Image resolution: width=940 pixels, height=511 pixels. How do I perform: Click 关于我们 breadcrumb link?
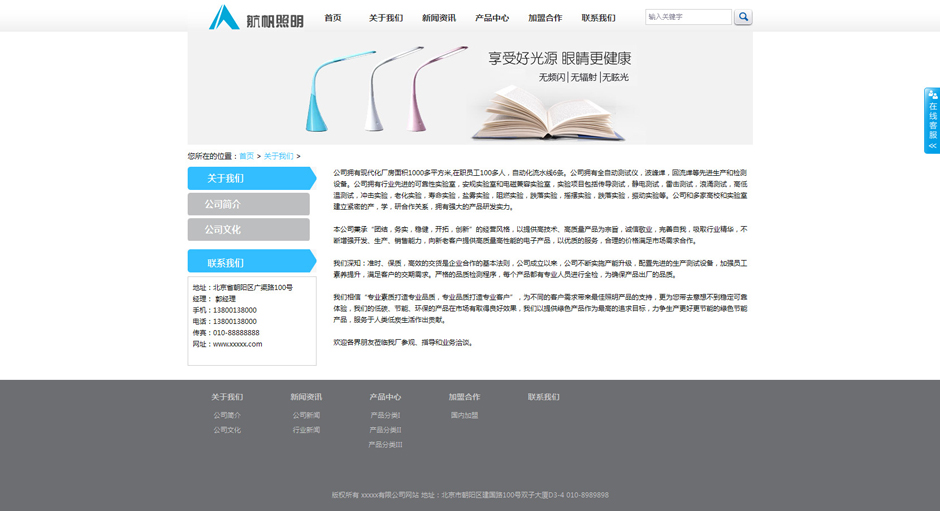tap(279, 156)
